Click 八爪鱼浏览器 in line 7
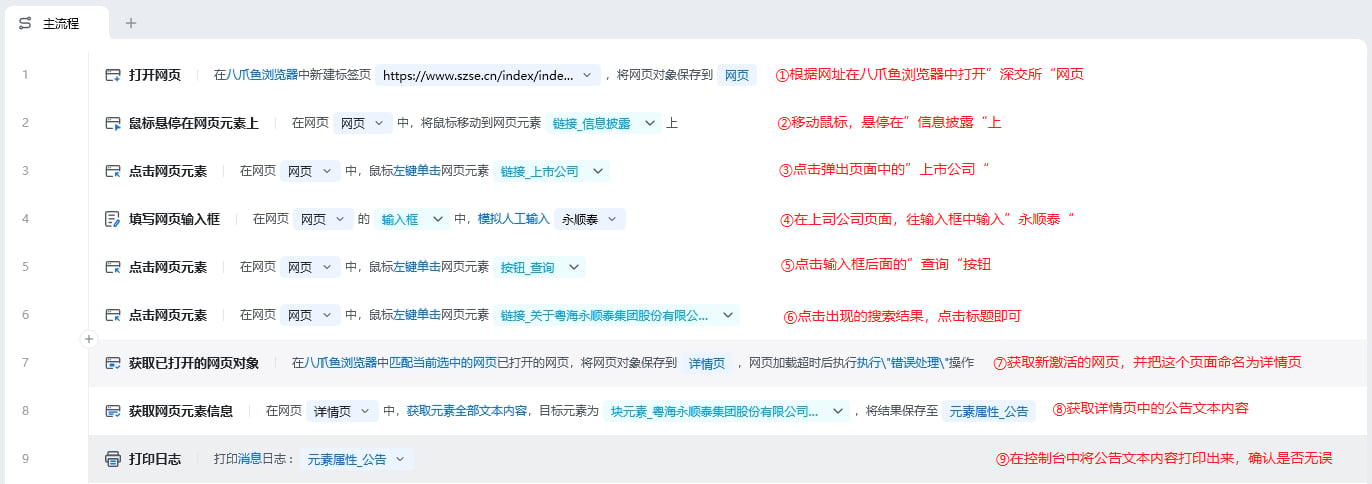The image size is (1372, 484). pos(340,363)
